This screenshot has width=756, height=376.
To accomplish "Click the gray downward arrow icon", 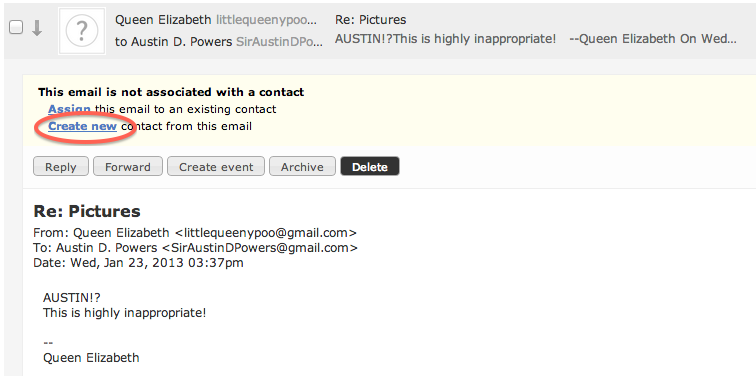I will [37, 28].
